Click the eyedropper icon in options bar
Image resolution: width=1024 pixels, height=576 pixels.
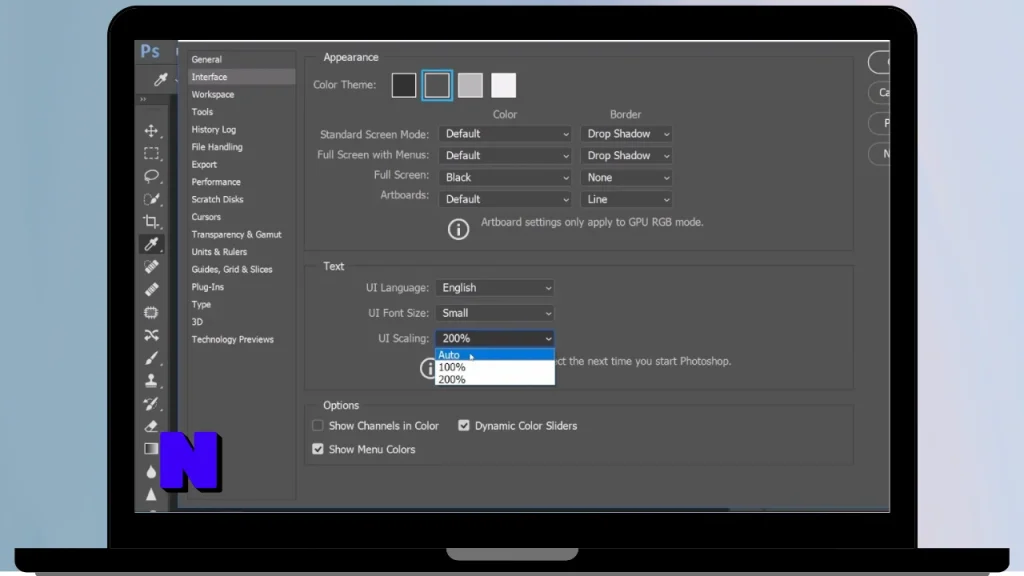[x=160, y=80]
